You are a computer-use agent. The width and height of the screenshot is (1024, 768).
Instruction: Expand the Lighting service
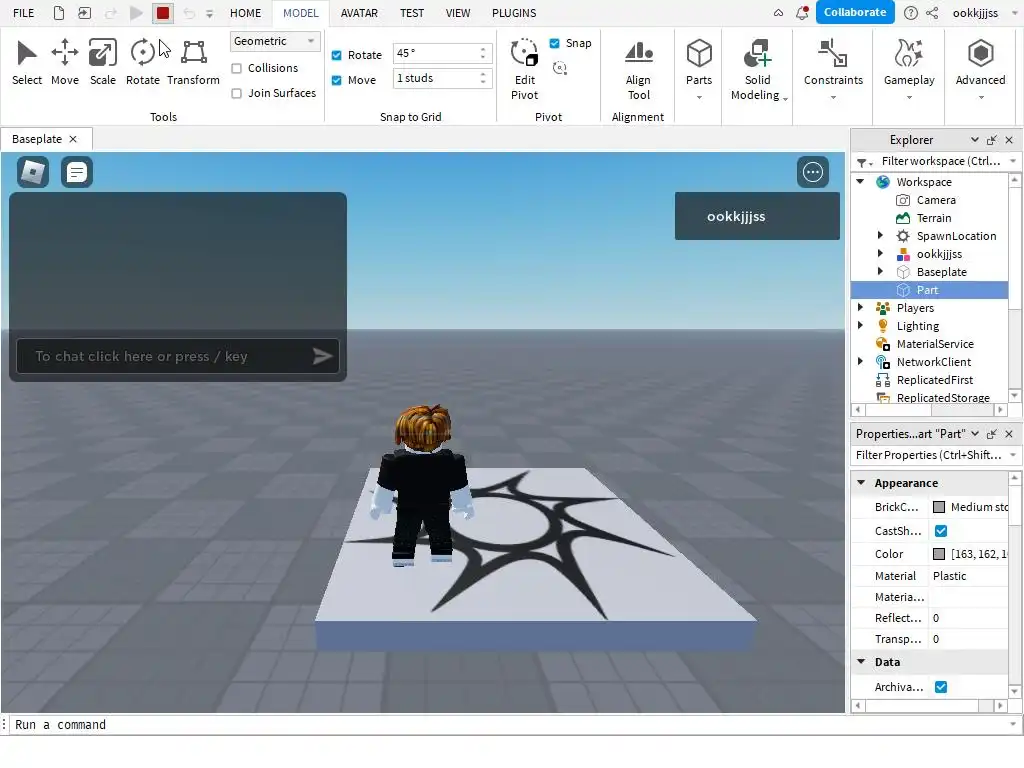860,325
